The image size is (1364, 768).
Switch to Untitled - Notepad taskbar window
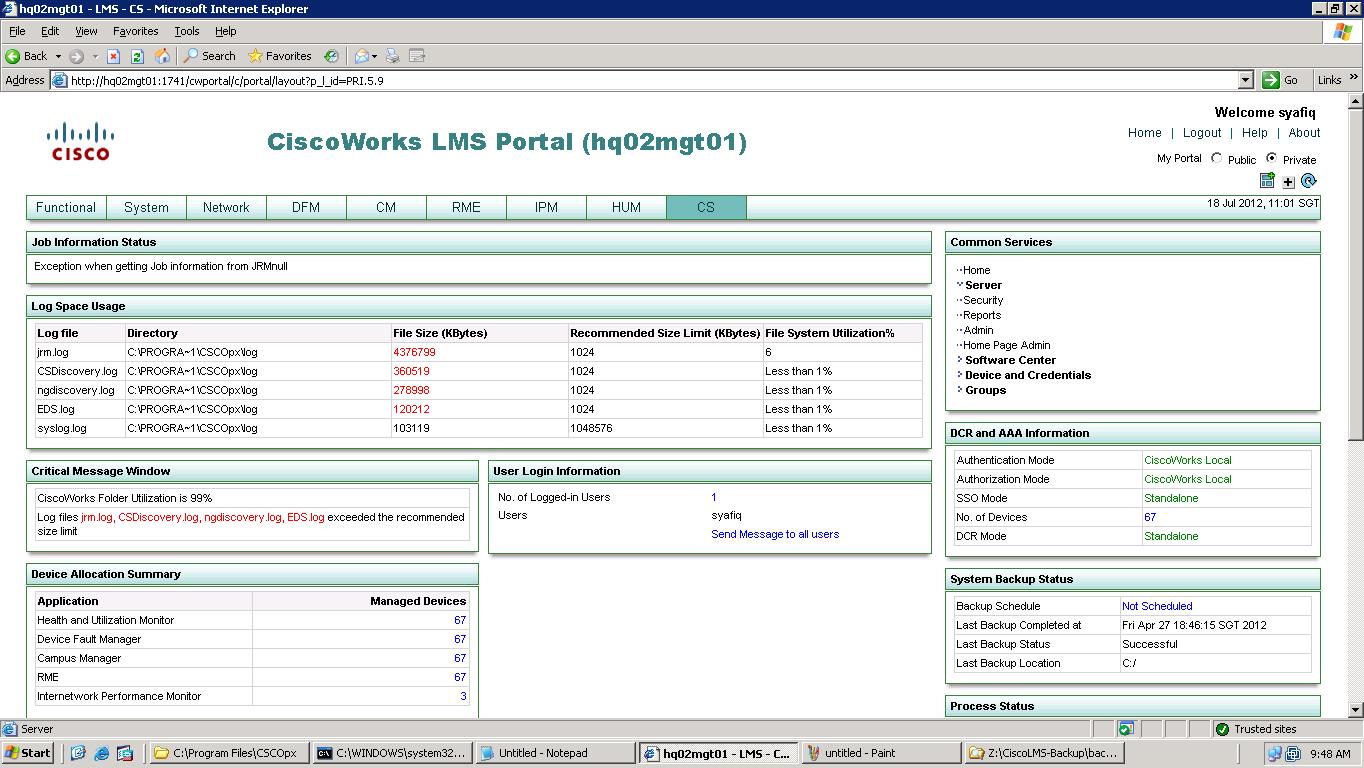coord(555,753)
